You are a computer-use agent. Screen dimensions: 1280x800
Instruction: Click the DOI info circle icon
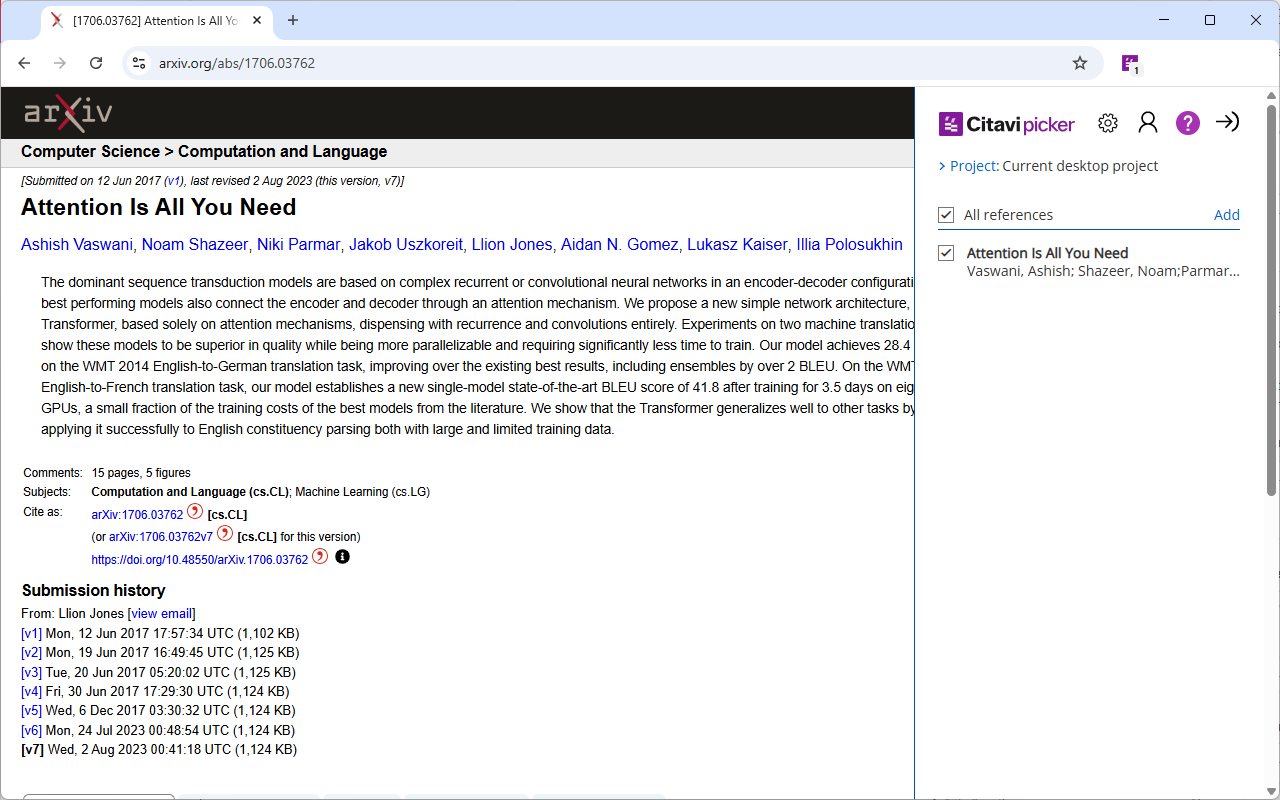pyautogui.click(x=343, y=557)
